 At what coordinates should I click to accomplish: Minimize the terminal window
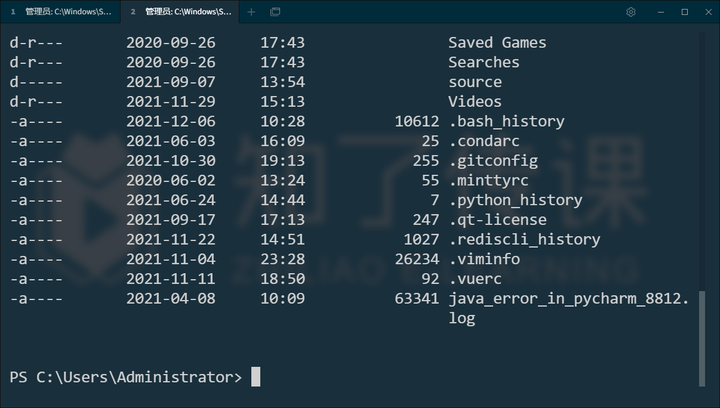pos(660,12)
